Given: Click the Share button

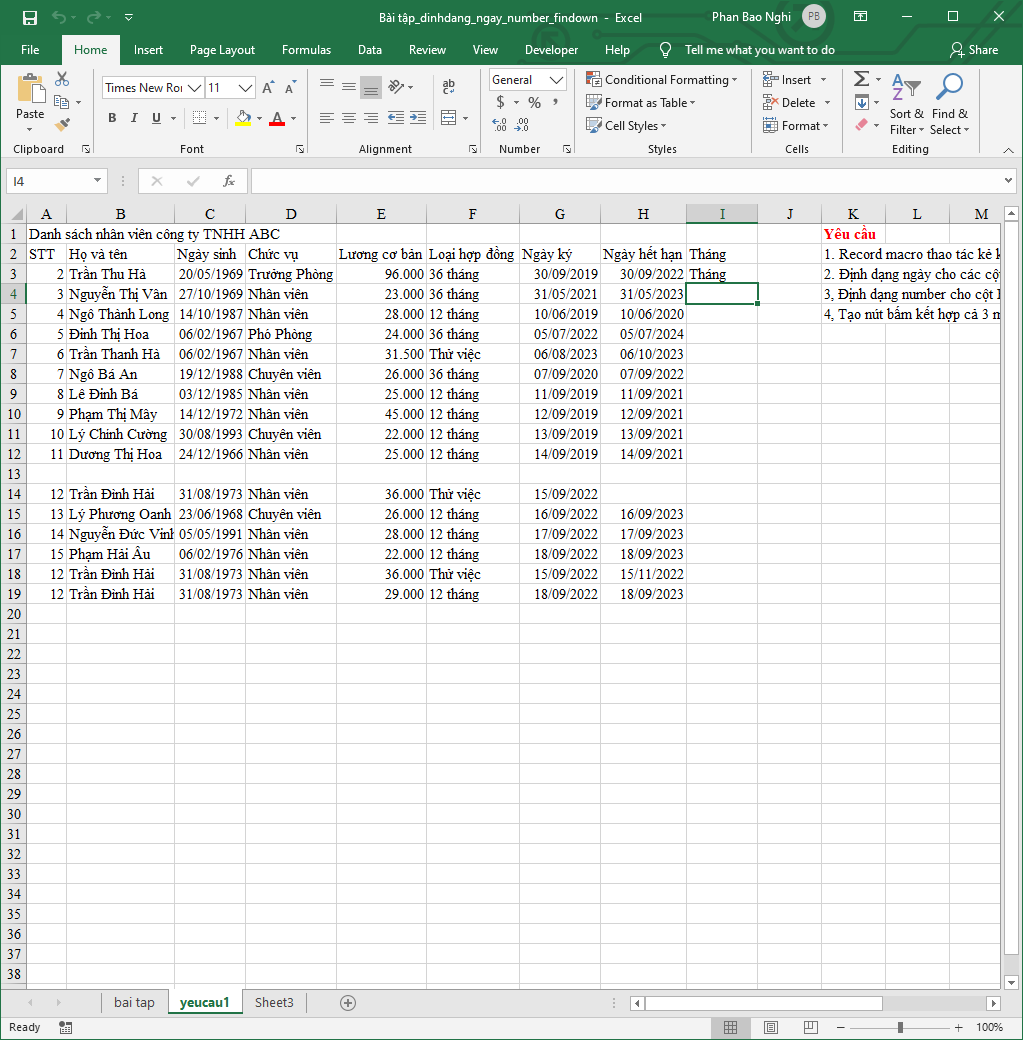Looking at the screenshot, I should tap(974, 50).
